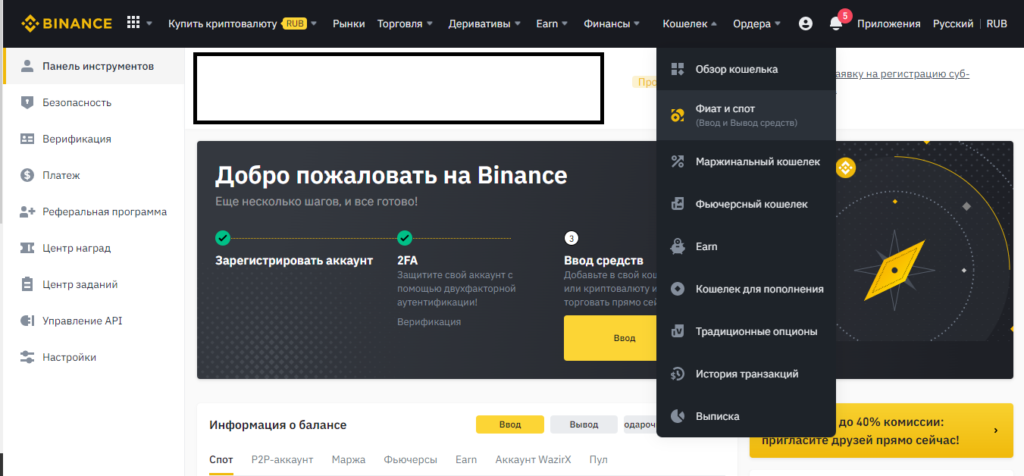The height and width of the screenshot is (476, 1024).
Task: Select Маржинальный кошелек menu entry
Action: pos(746,161)
